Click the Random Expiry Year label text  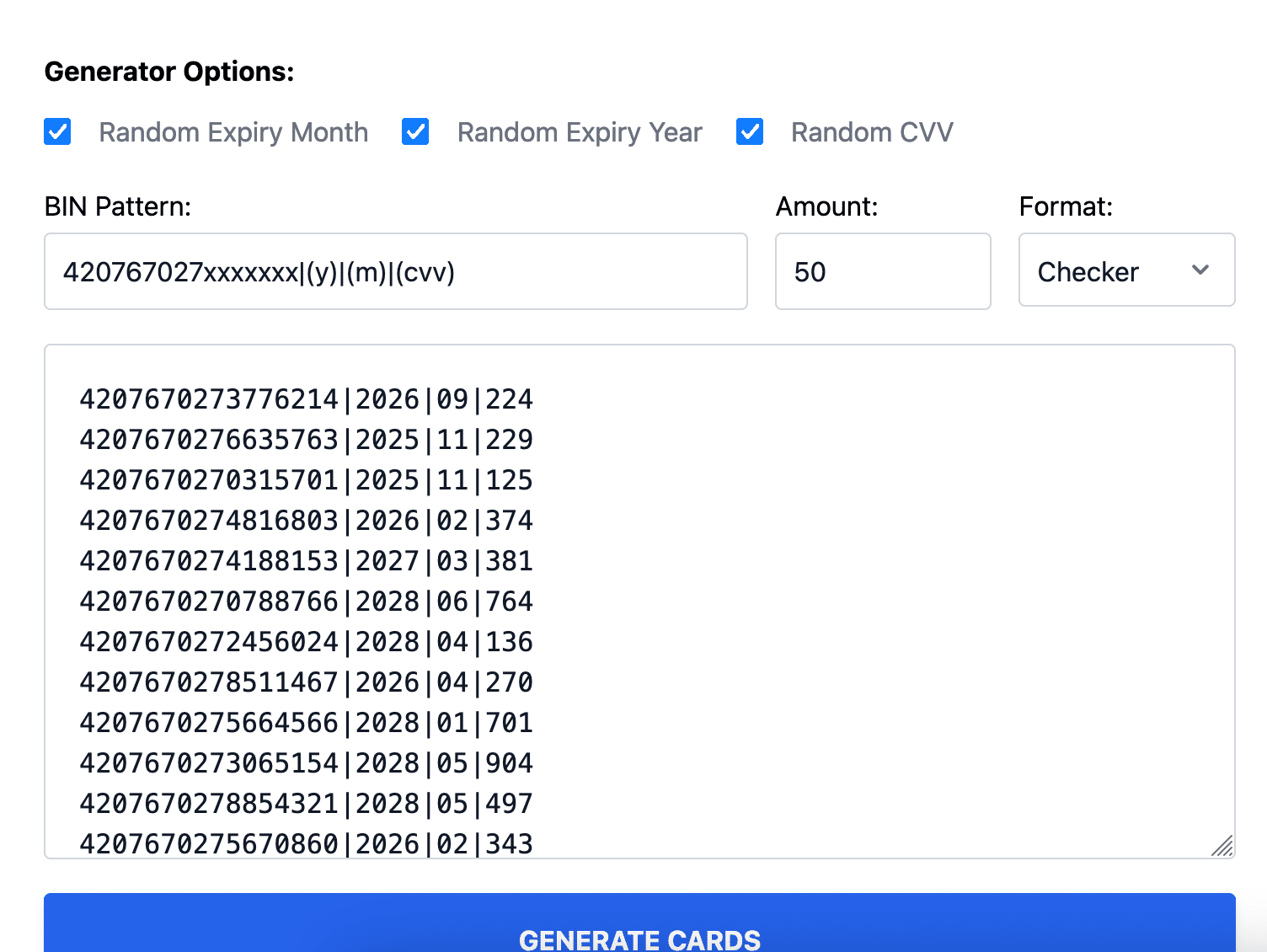pos(580,132)
